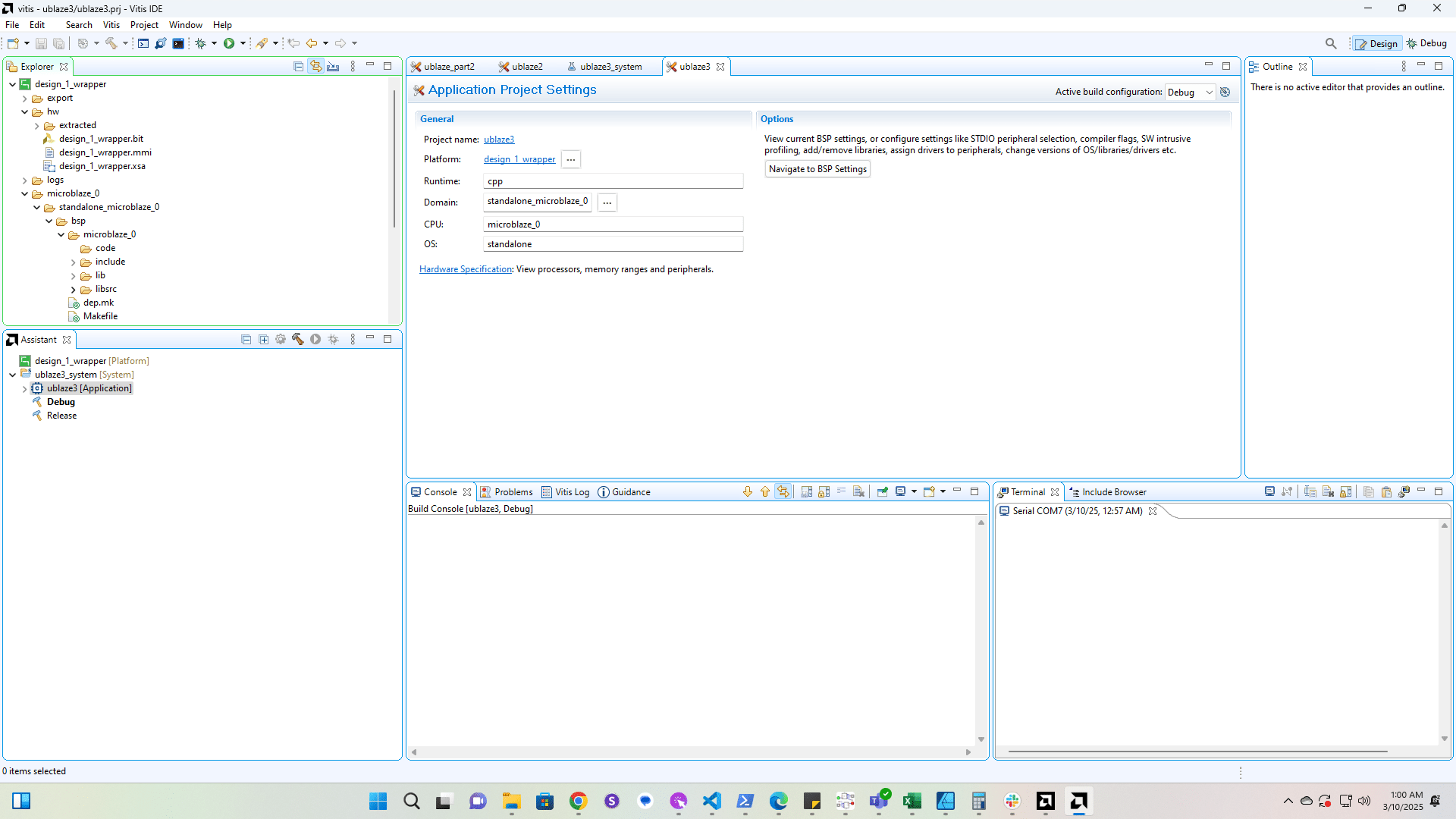Screen dimensions: 1456x819
Task: Launch debugging via the bug toolbar icon
Action: [x=201, y=43]
